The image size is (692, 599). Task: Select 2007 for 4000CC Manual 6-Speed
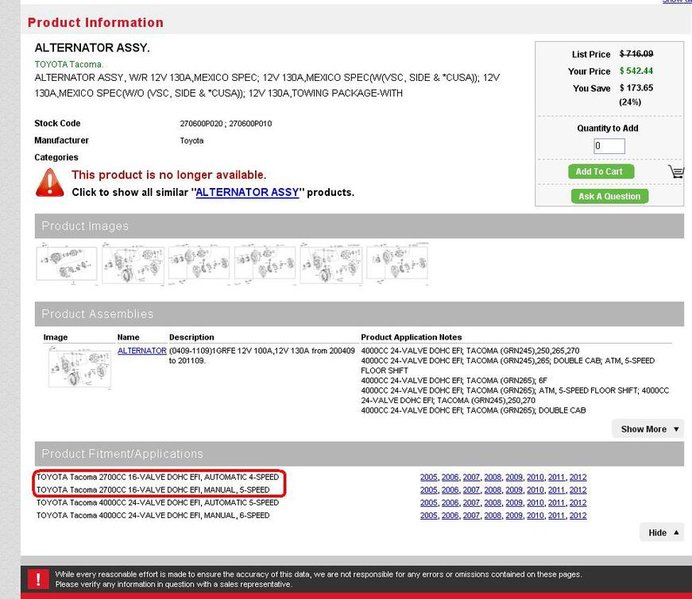pyautogui.click(x=471, y=516)
